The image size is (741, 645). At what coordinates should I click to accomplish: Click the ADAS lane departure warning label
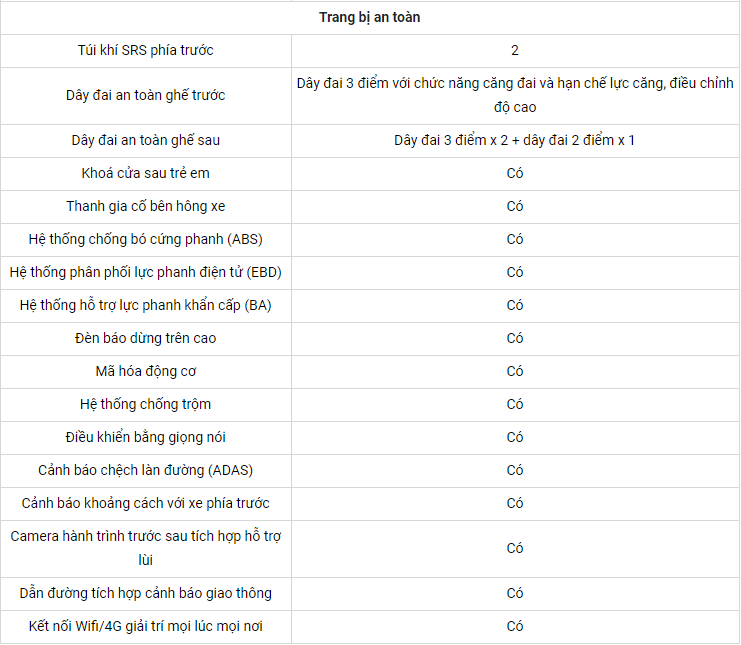click(146, 470)
